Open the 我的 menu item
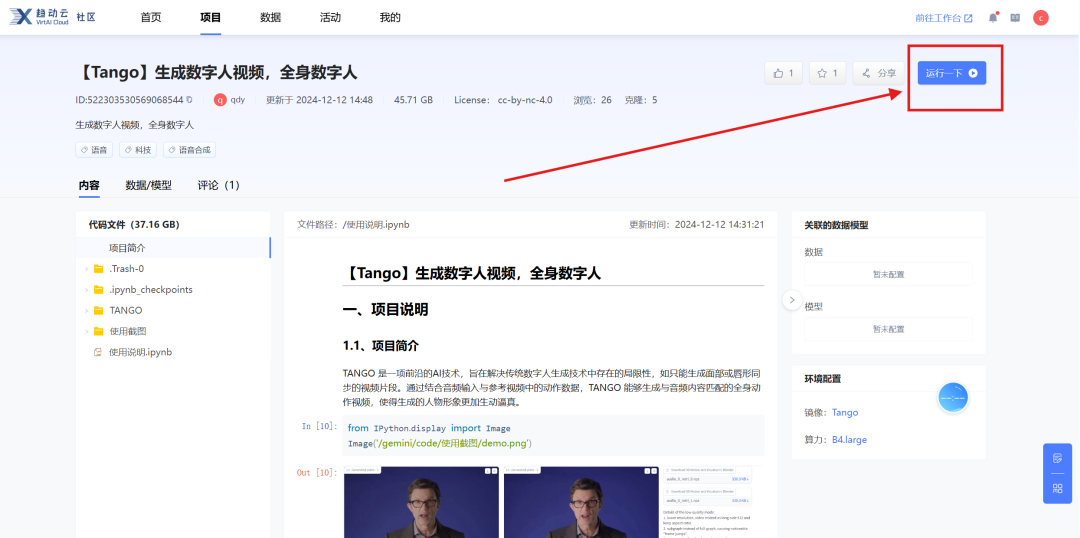Image resolution: width=1080 pixels, height=538 pixels. [390, 18]
